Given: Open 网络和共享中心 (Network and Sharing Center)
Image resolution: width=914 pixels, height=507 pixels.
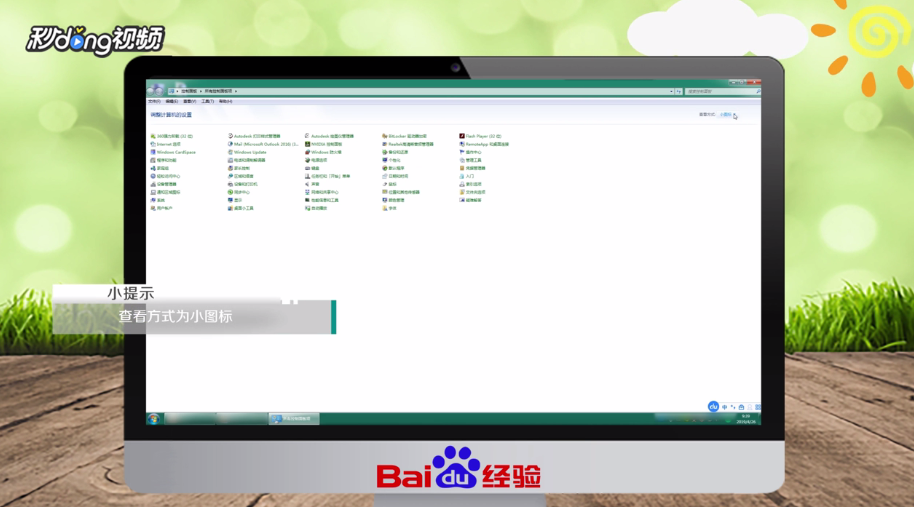Looking at the screenshot, I should (322, 192).
